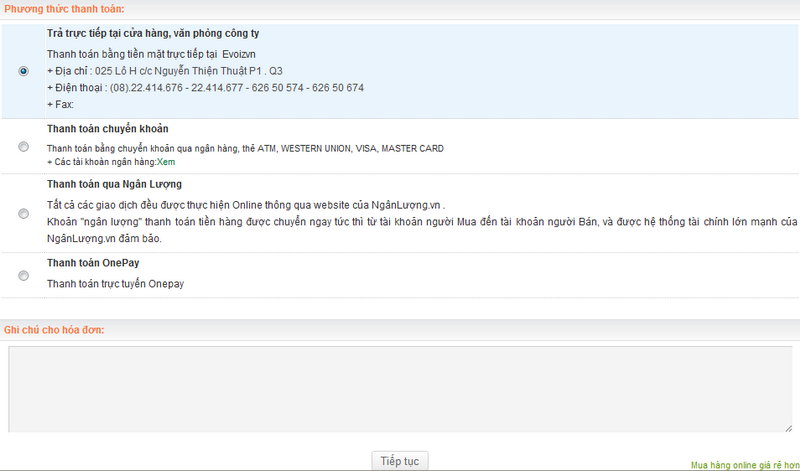
Task: Click "Thanh toán OnePay" heading
Action: pyautogui.click(x=93, y=263)
